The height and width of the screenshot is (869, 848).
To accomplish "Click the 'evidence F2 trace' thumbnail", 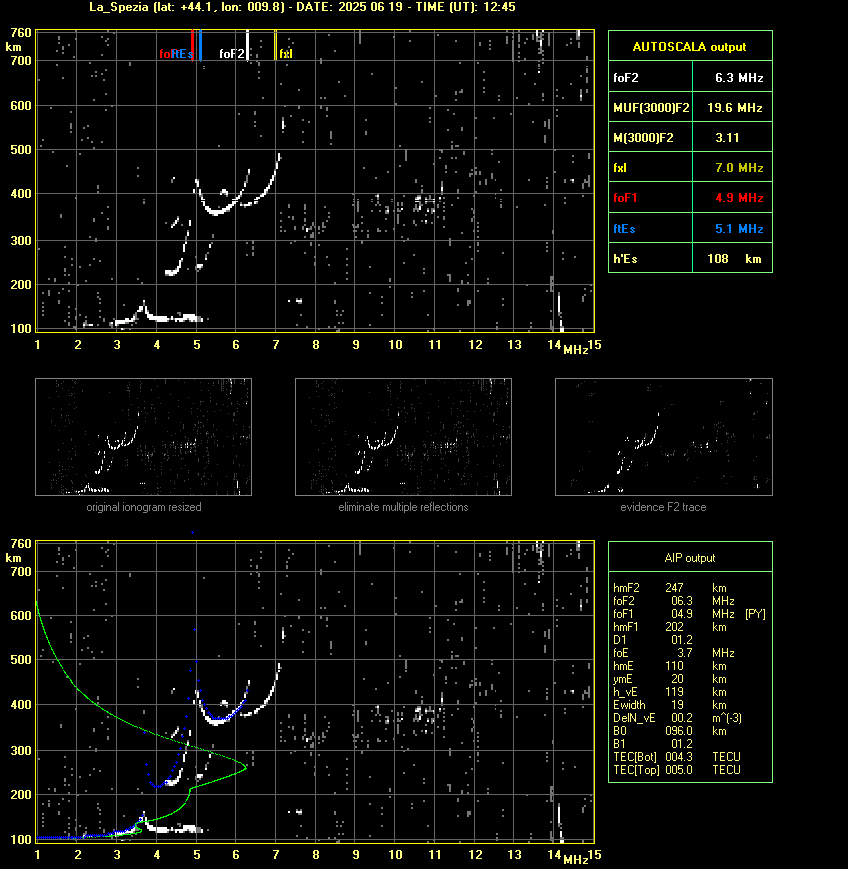I will tap(664, 437).
